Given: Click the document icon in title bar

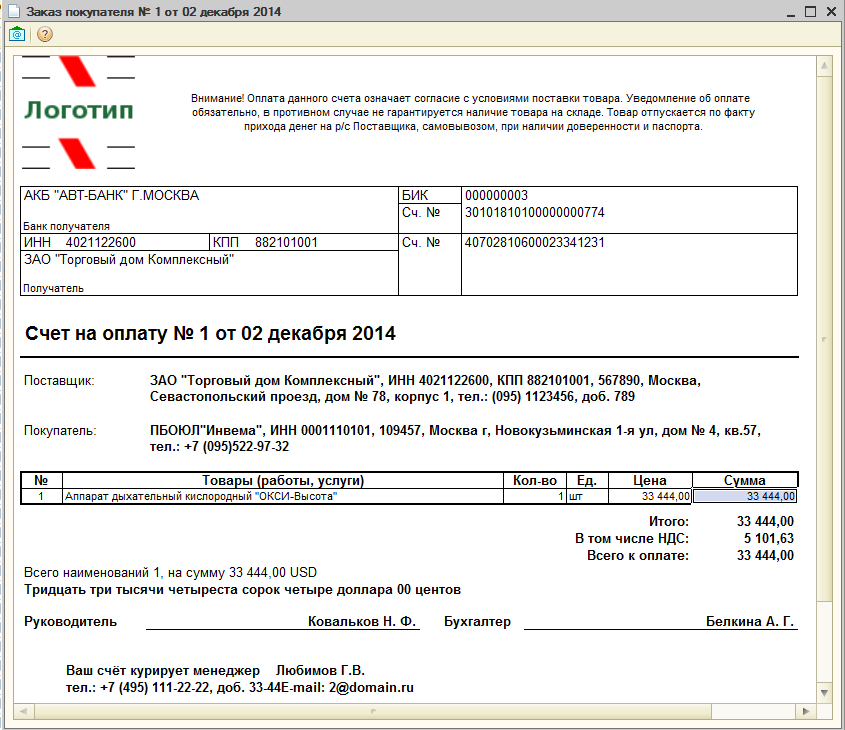Looking at the screenshot, I should coord(13,11).
